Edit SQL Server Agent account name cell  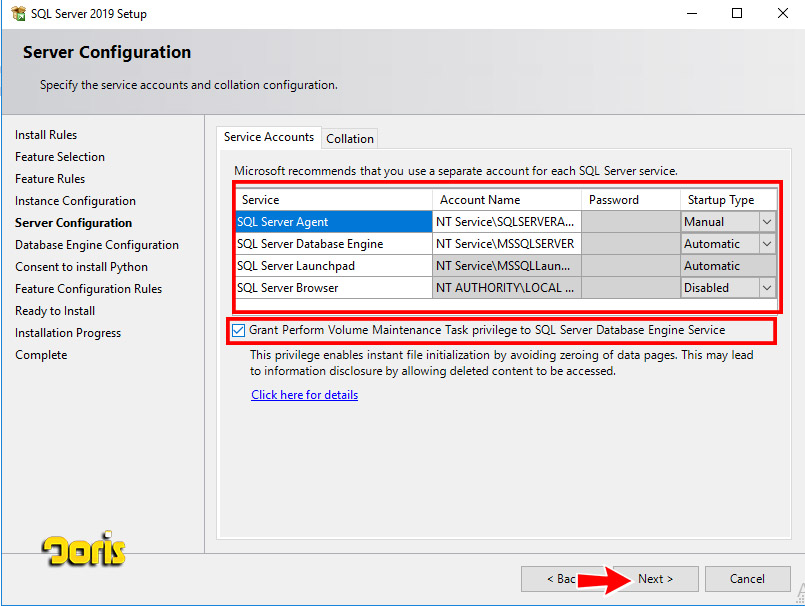click(507, 222)
